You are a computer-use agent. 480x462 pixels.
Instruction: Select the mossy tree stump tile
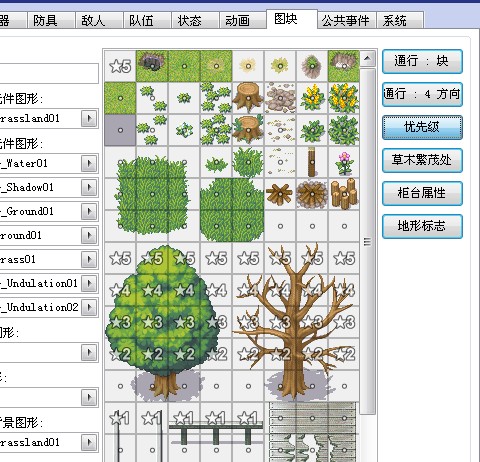(x=248, y=130)
